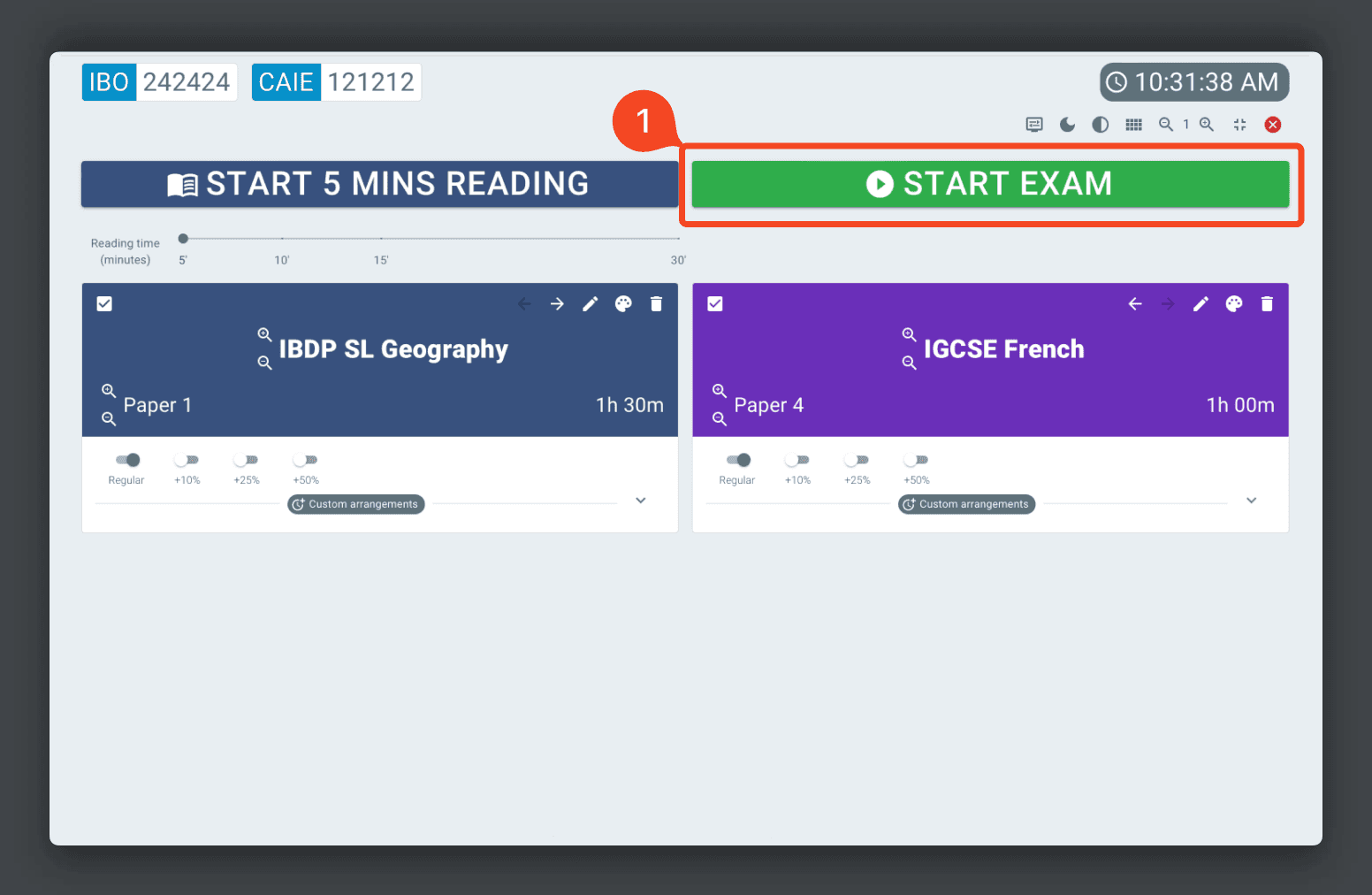Expand the Geography card details chevron
Viewport: 1372px width, 895px height.
641,501
